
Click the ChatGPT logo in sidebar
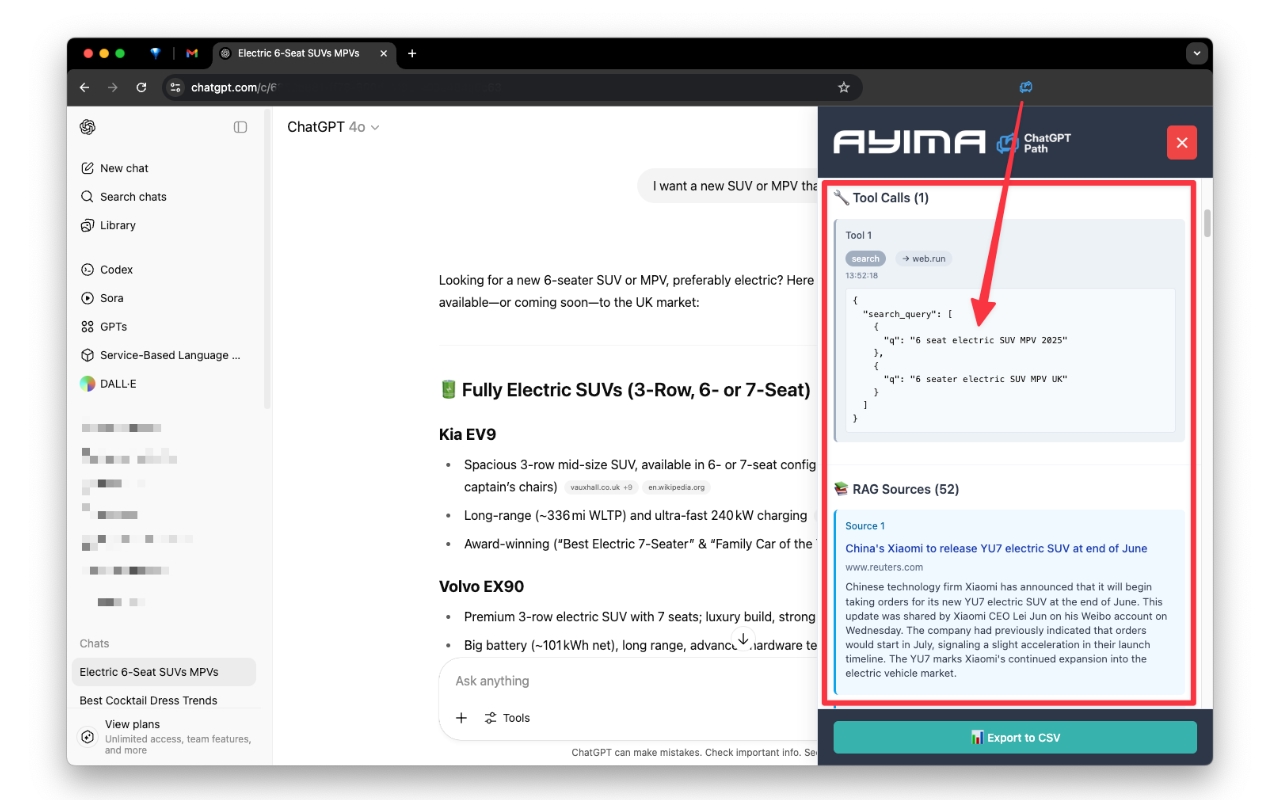pyautogui.click(x=88, y=127)
